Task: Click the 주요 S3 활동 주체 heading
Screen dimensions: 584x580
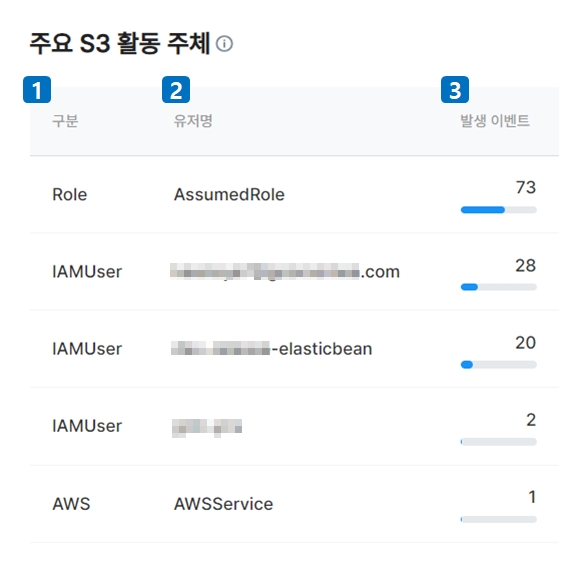Action: click(x=120, y=43)
